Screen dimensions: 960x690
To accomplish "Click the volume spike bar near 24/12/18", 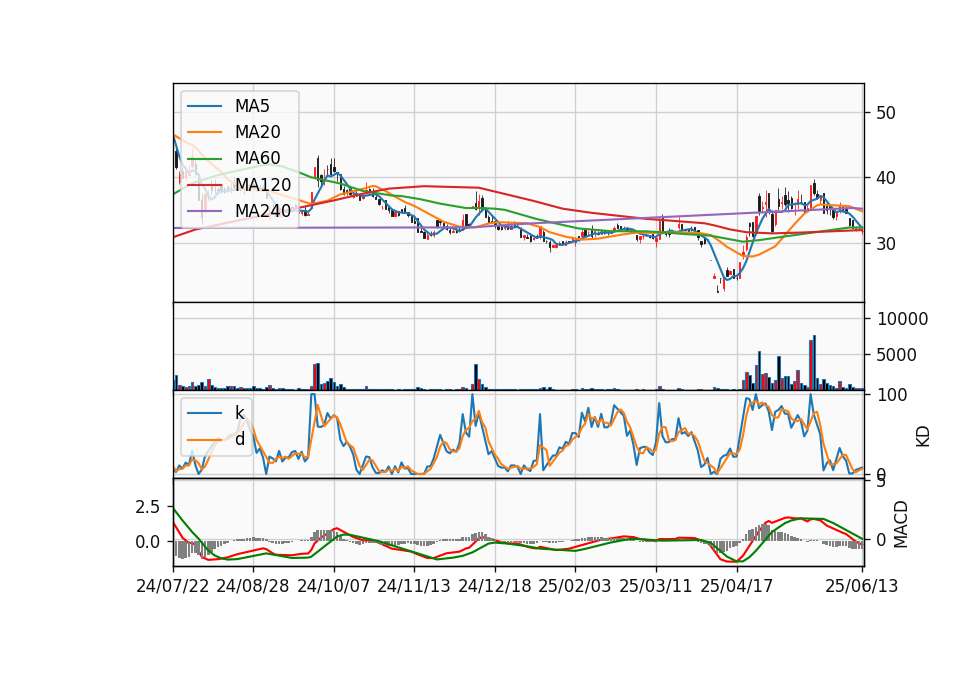I will 476,377.
